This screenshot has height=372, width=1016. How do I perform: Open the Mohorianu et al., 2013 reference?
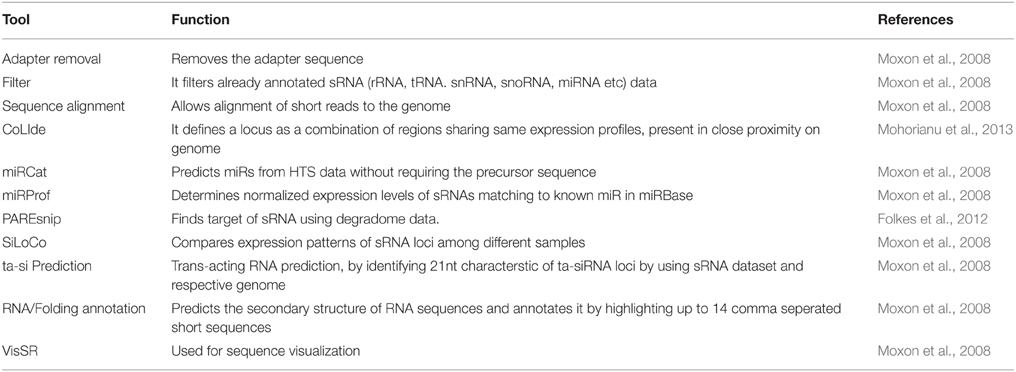(945, 130)
